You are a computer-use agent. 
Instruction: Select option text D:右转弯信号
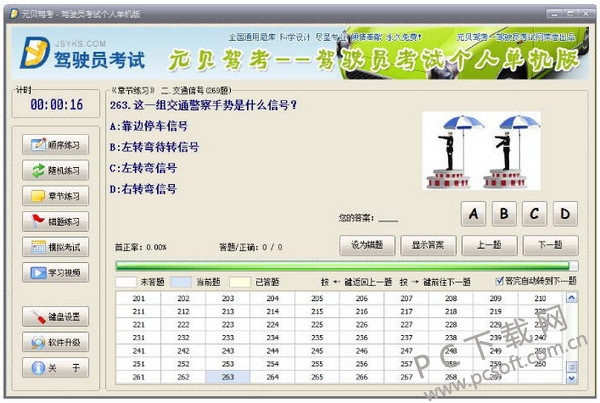[x=143, y=189]
